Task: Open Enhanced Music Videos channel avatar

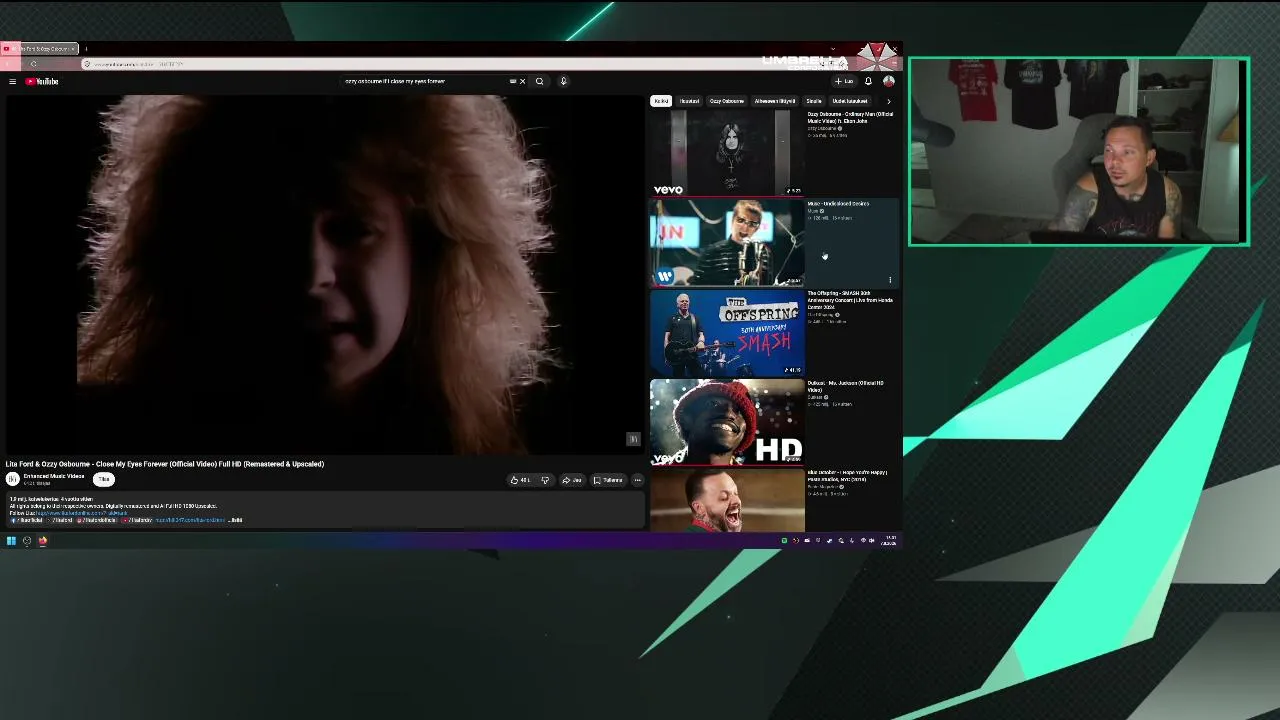Action: (x=13, y=479)
